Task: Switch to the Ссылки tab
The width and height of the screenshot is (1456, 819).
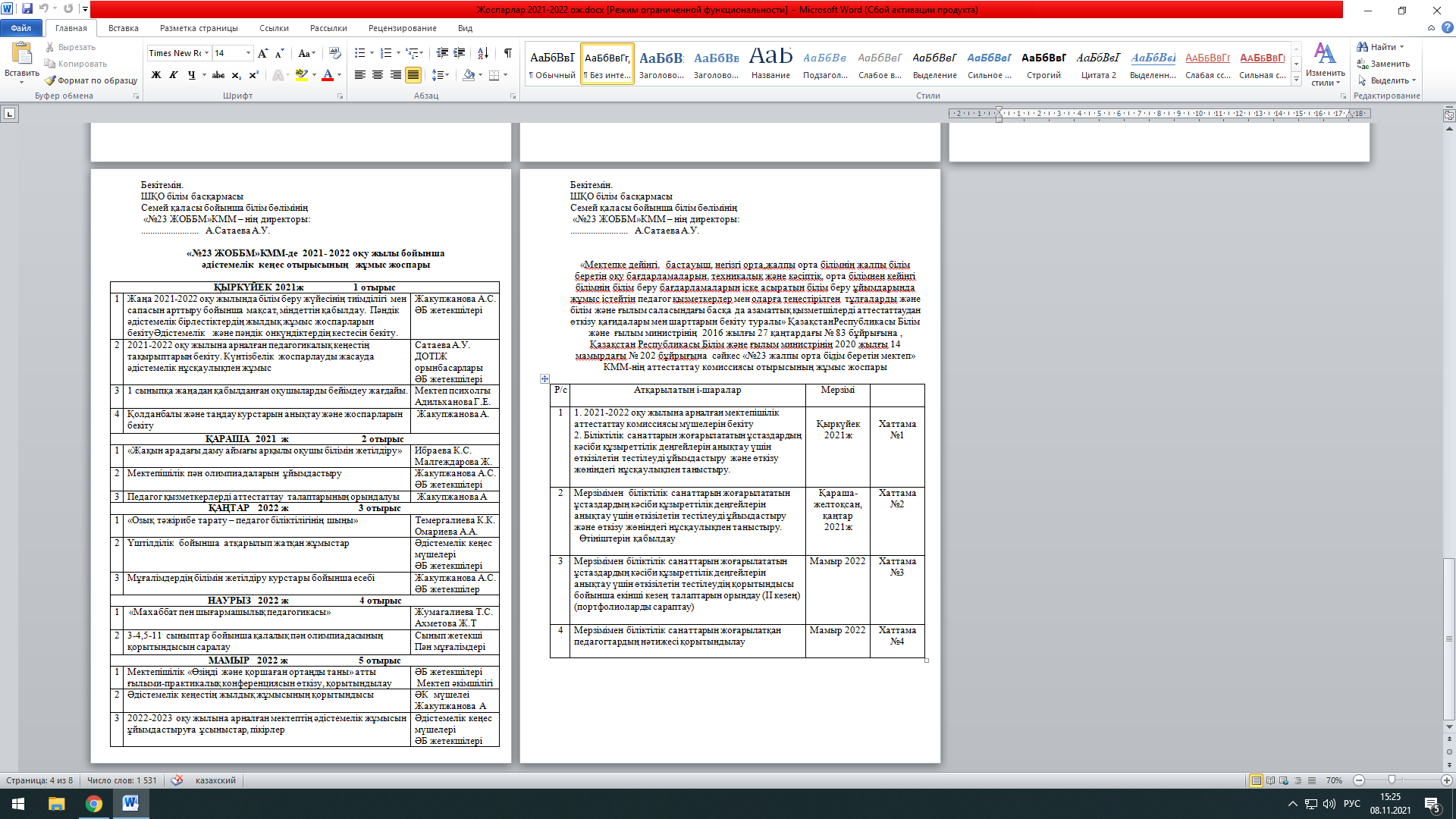Action: coord(274,28)
